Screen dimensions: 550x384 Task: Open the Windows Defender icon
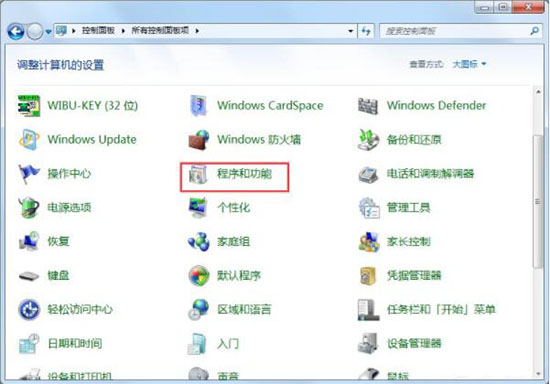pyautogui.click(x=368, y=106)
